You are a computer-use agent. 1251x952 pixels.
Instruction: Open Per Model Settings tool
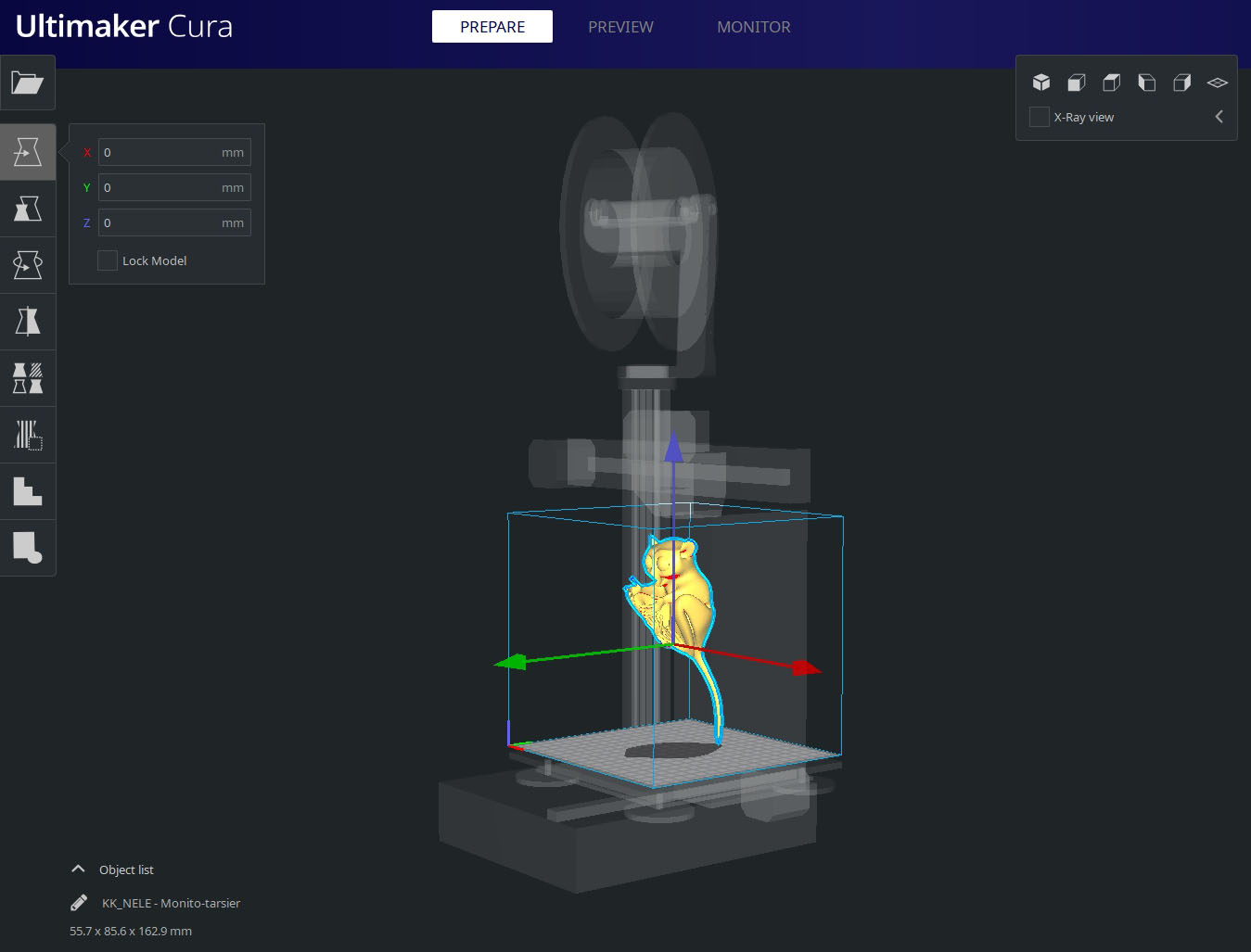(x=28, y=378)
